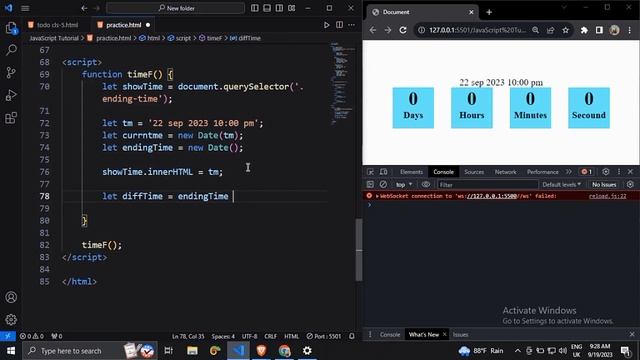Open the top JavaScript context dropdown
Screen dimensions: 640x360
pyautogui.click(x=404, y=184)
